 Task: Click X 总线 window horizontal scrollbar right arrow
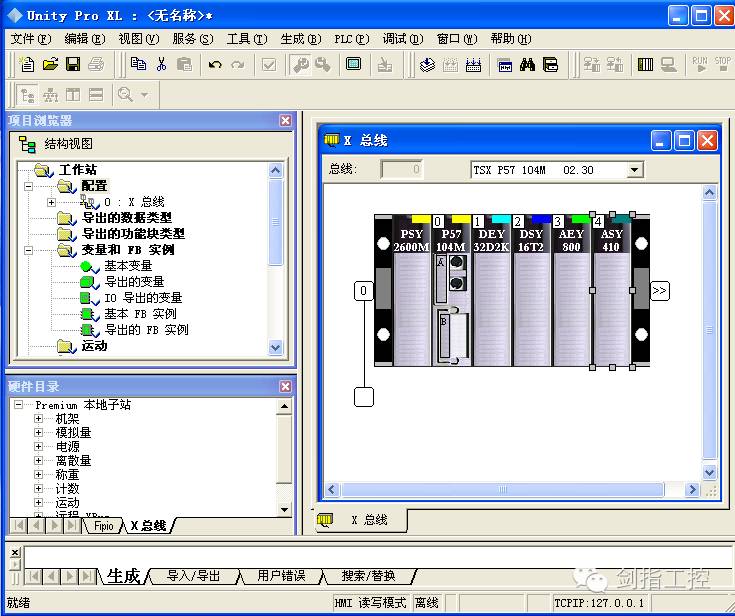click(692, 490)
